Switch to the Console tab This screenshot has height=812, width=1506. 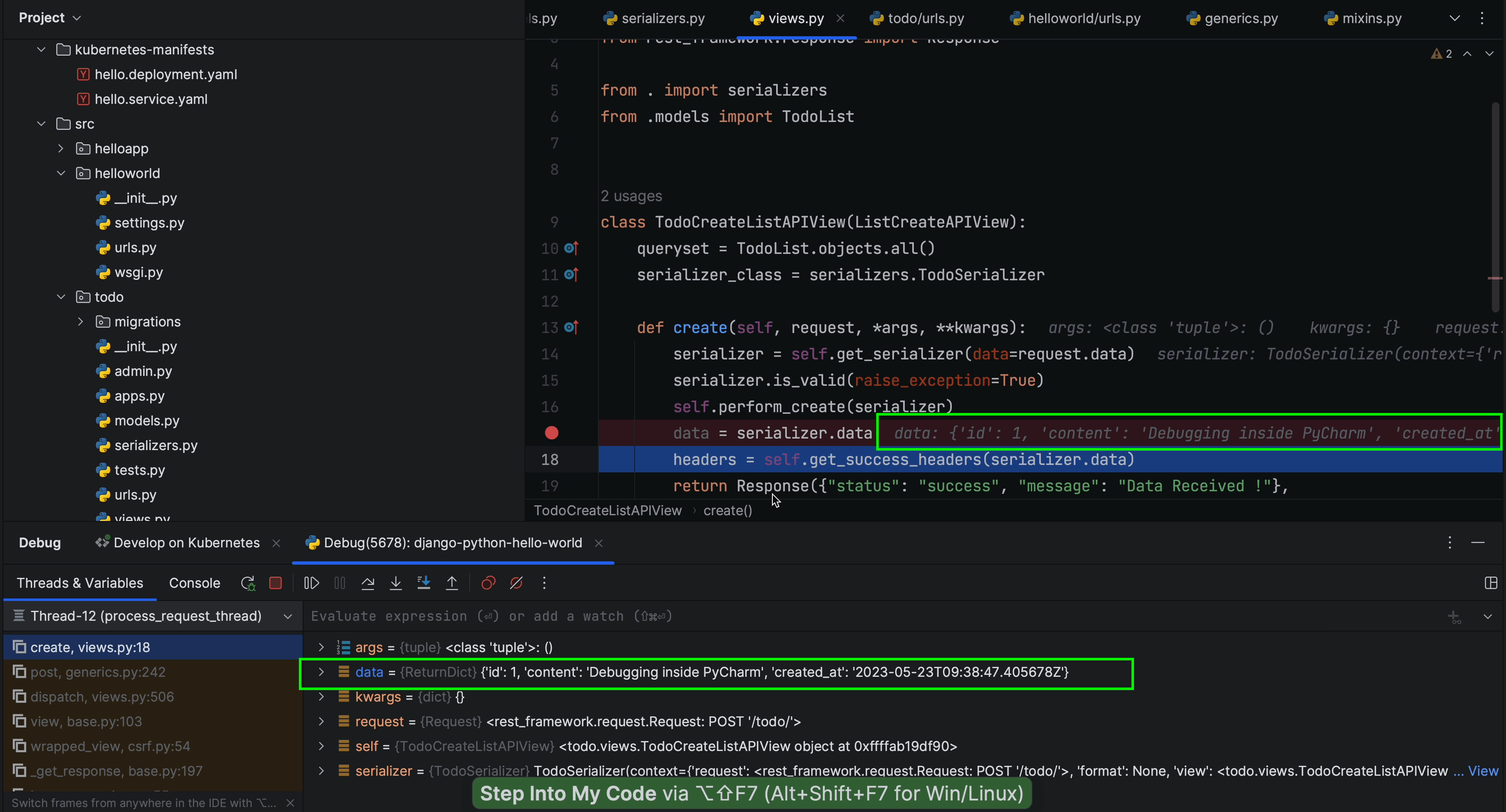click(x=194, y=583)
